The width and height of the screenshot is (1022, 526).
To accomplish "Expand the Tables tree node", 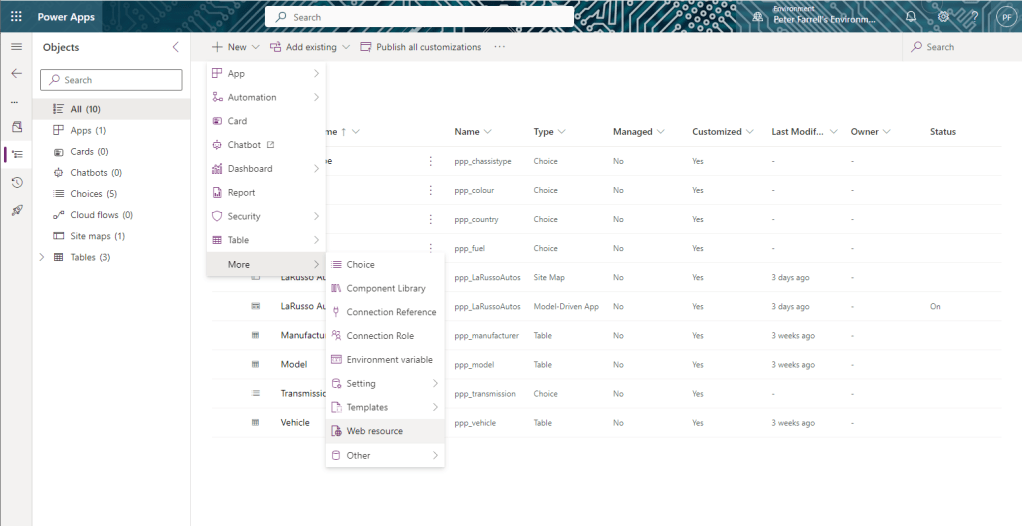I will coord(41,257).
